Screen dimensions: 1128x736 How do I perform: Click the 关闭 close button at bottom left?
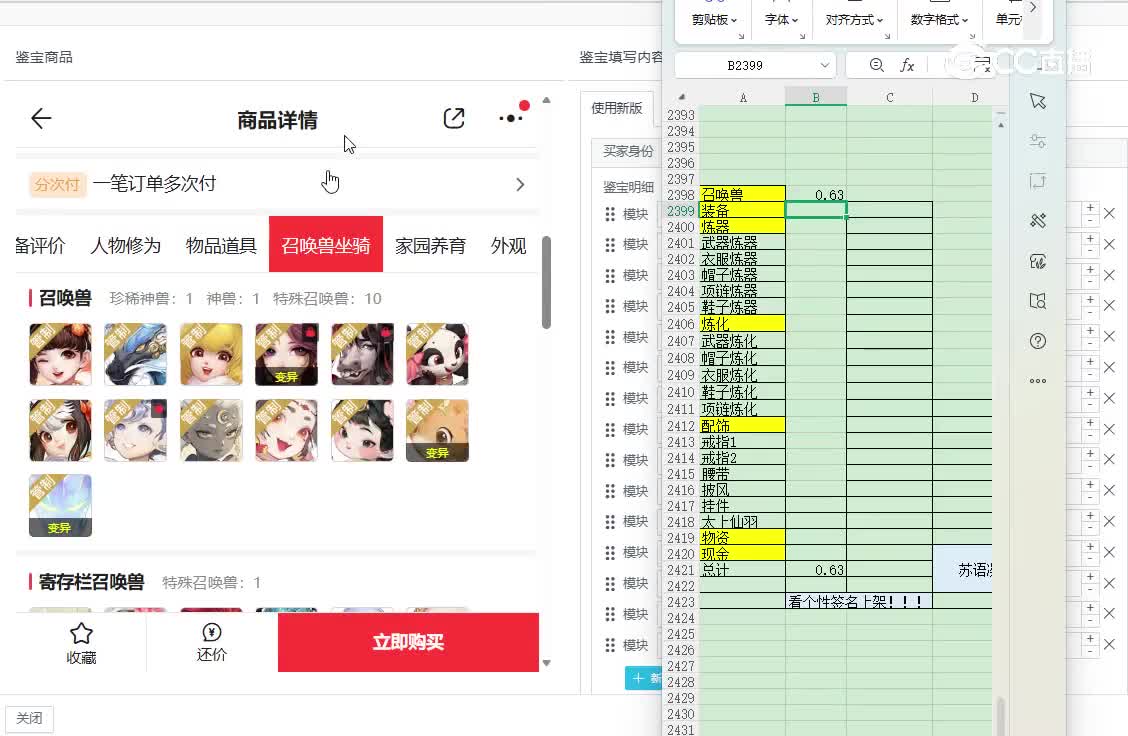click(30, 718)
